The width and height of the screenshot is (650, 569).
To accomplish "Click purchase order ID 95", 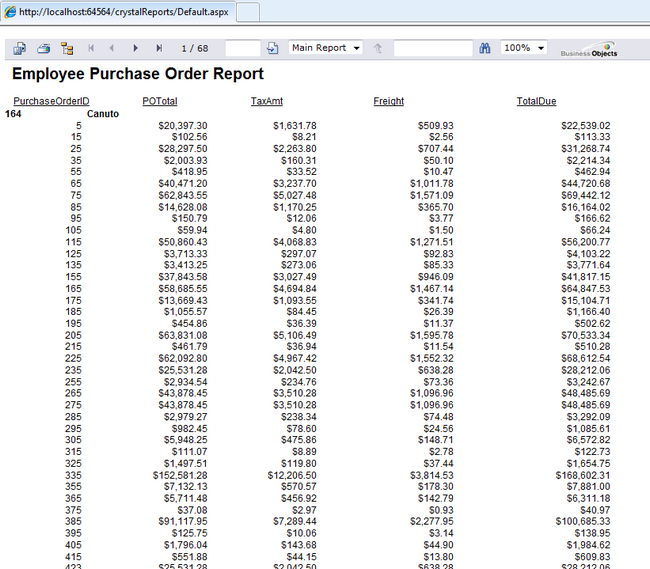I will [x=76, y=218].
